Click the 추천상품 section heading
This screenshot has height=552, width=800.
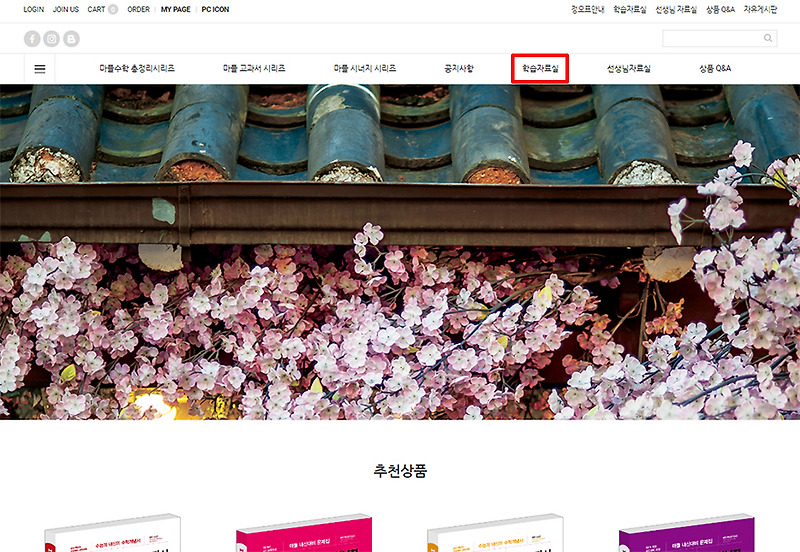click(x=400, y=470)
